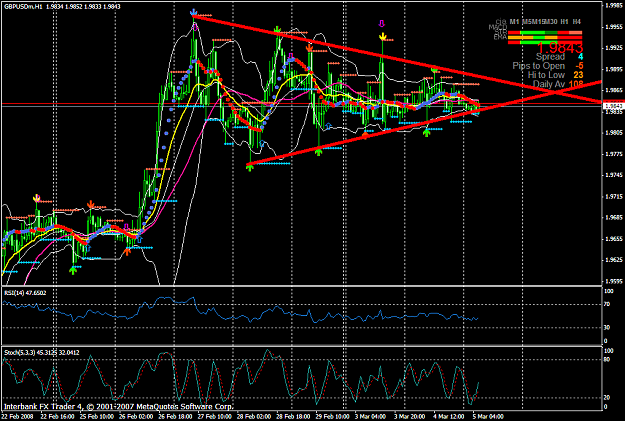Click the 80 level label on the Stochastic scale
This screenshot has width=625, height=421.
(x=607, y=359)
